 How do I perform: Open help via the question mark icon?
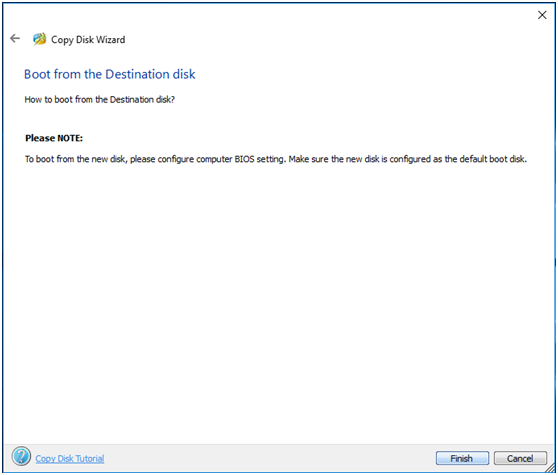21,457
